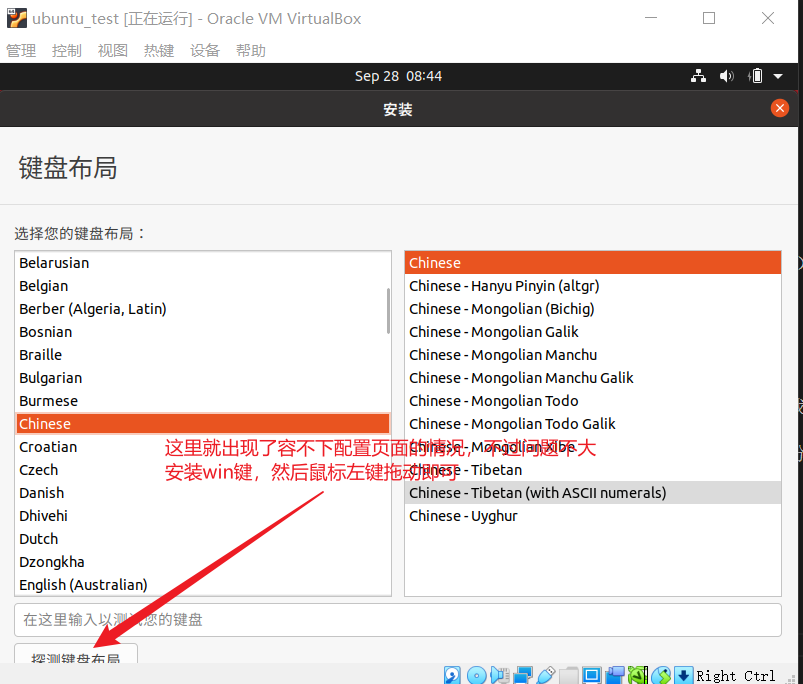Minimize the VirtualBox window
This screenshot has width=803, height=684.
(x=651, y=18)
